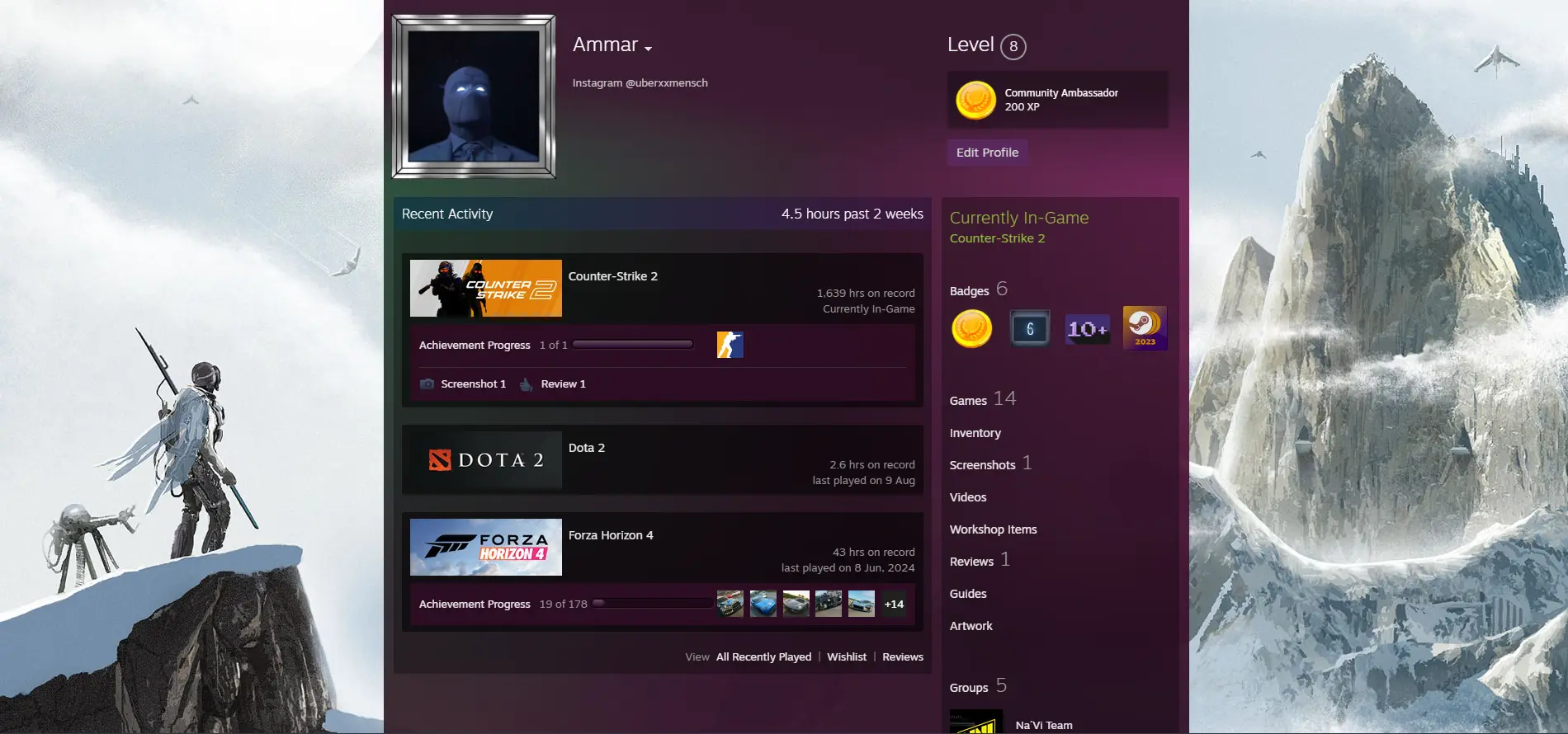Open the Reviews link in the View row
Screen dimensions: 1568x734
pyautogui.click(x=903, y=657)
